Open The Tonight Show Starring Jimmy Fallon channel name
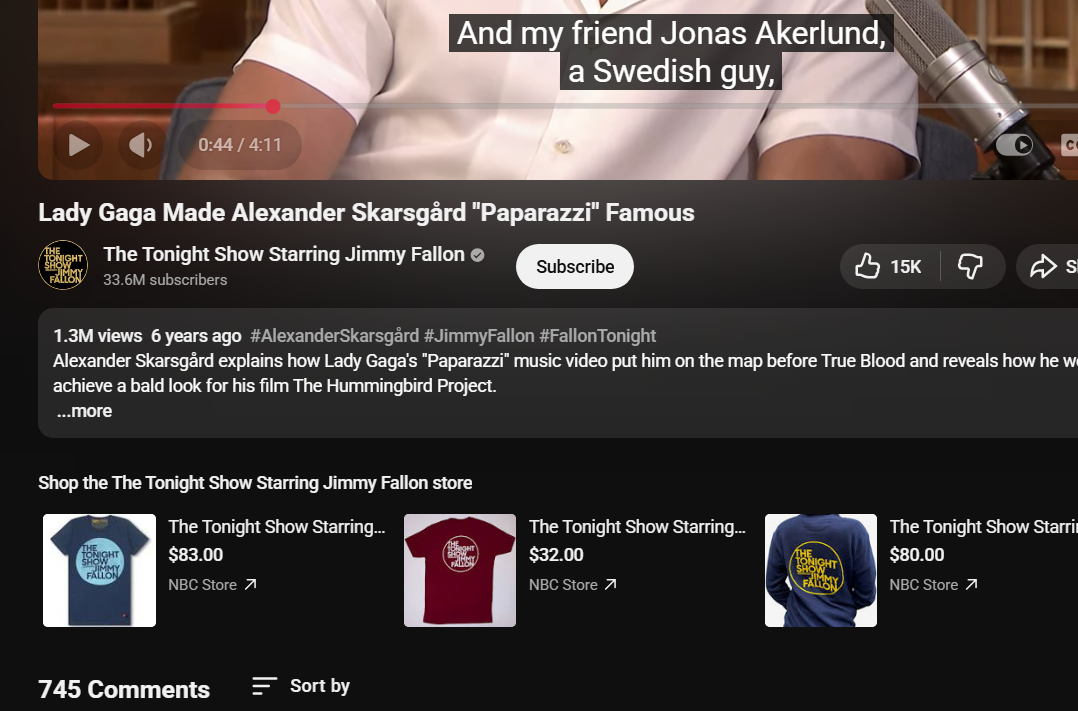Screen dimensions: 1078x711 click(x=283, y=254)
